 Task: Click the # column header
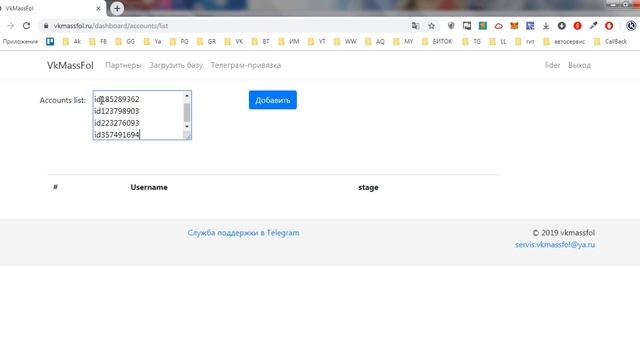55,187
